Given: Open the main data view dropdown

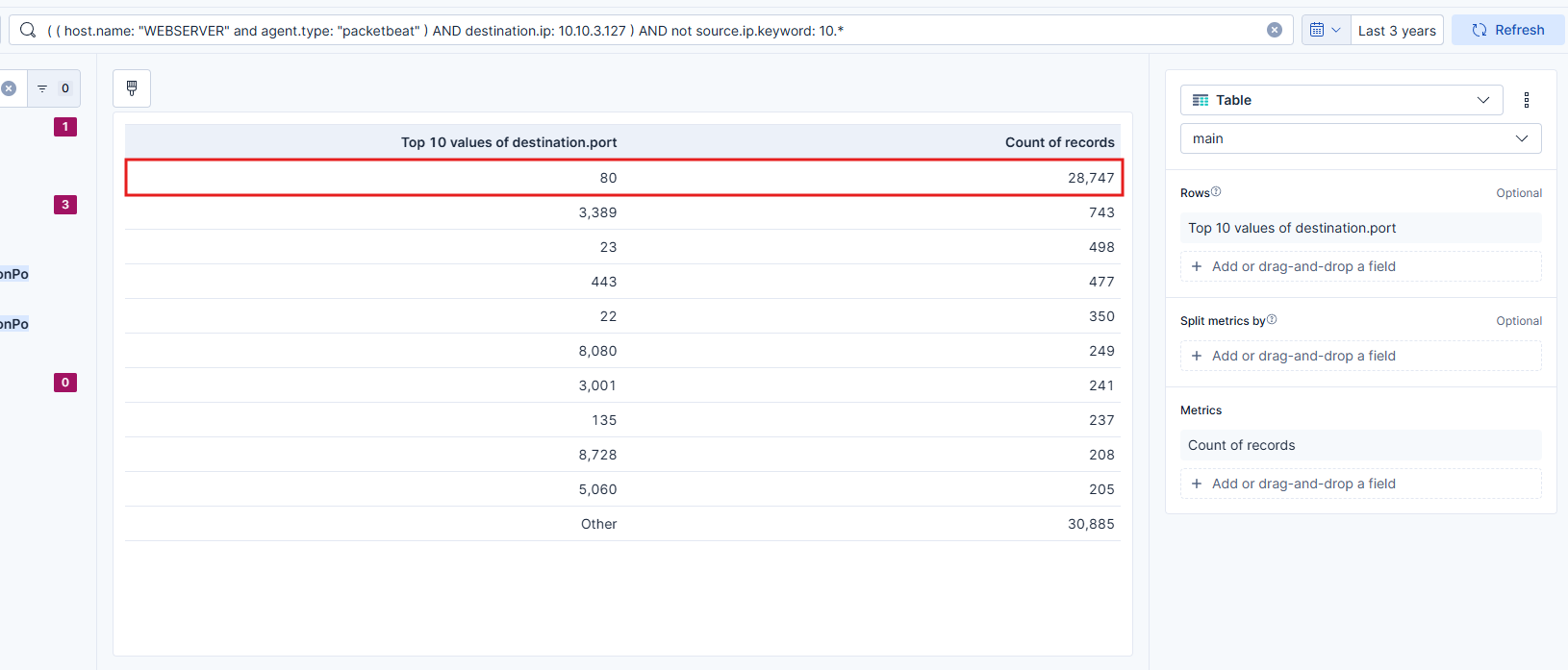Looking at the screenshot, I should pos(1360,138).
